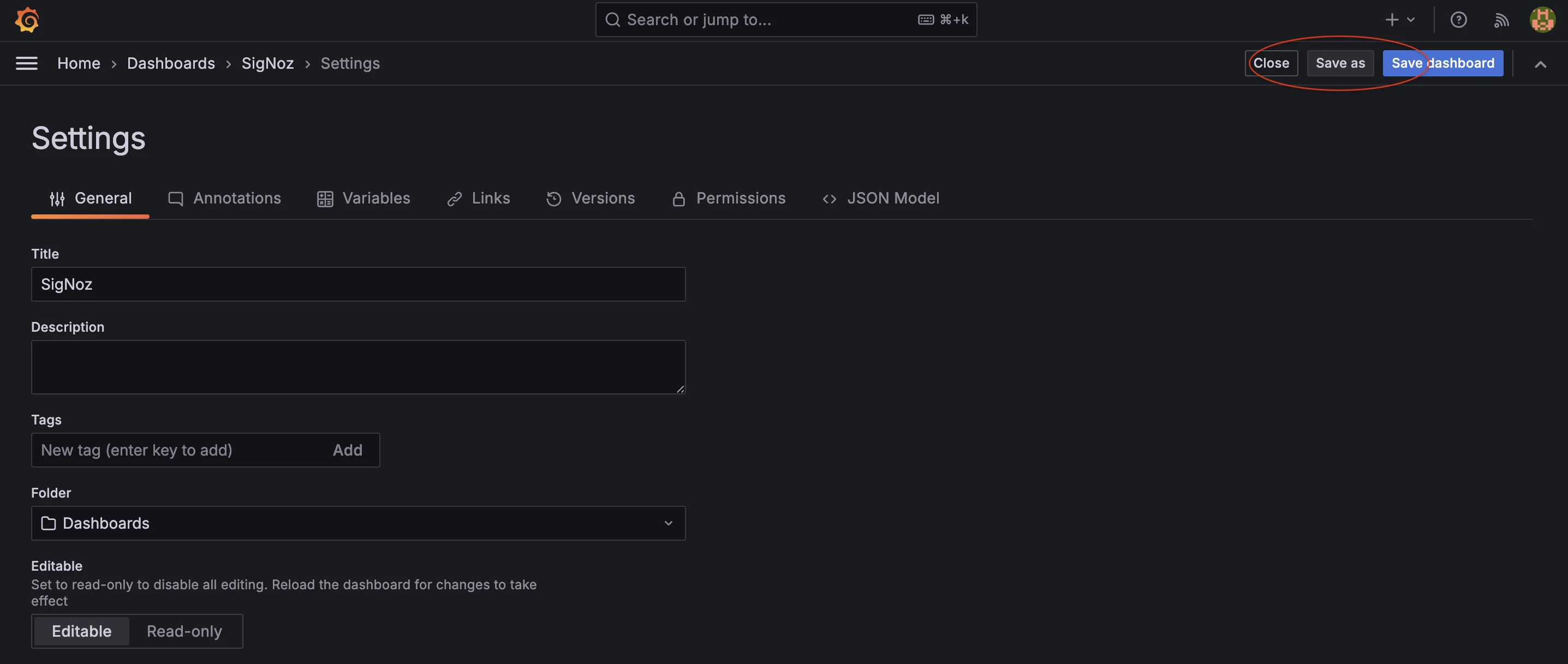Open the user avatar menu
This screenshot has width=1568, height=664.
(x=1542, y=20)
